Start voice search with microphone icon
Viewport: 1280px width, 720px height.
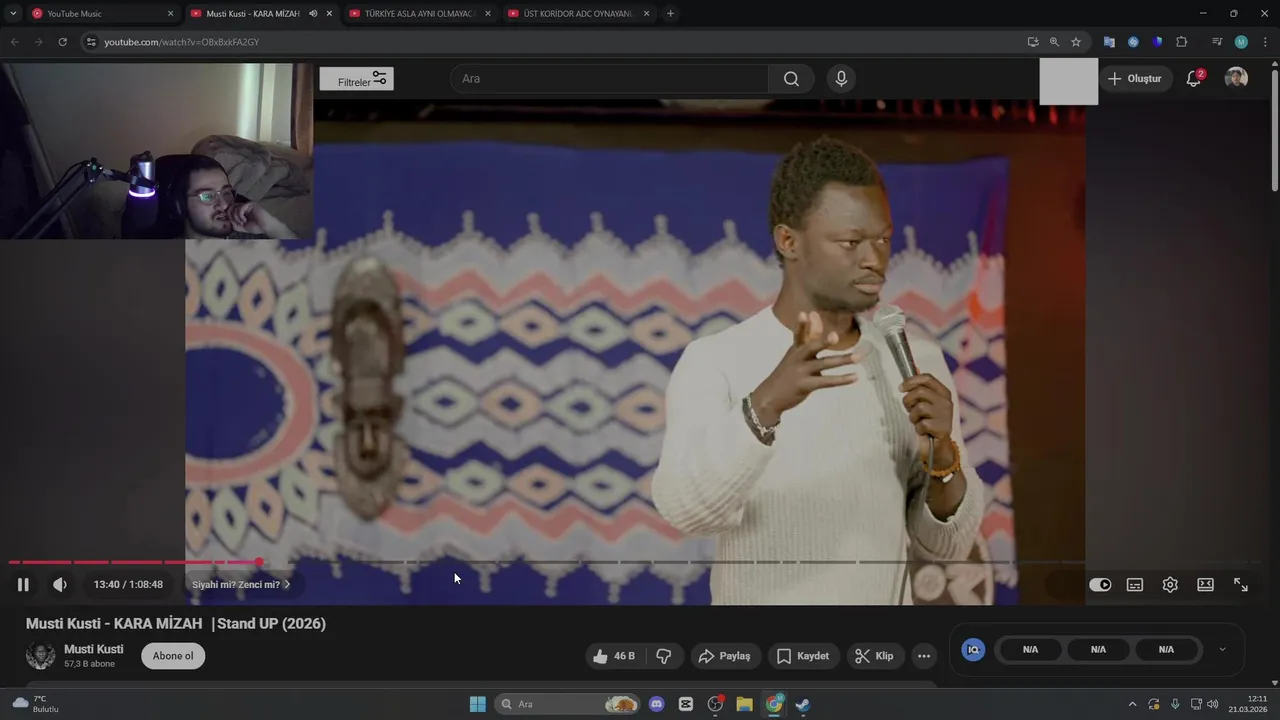841,79
